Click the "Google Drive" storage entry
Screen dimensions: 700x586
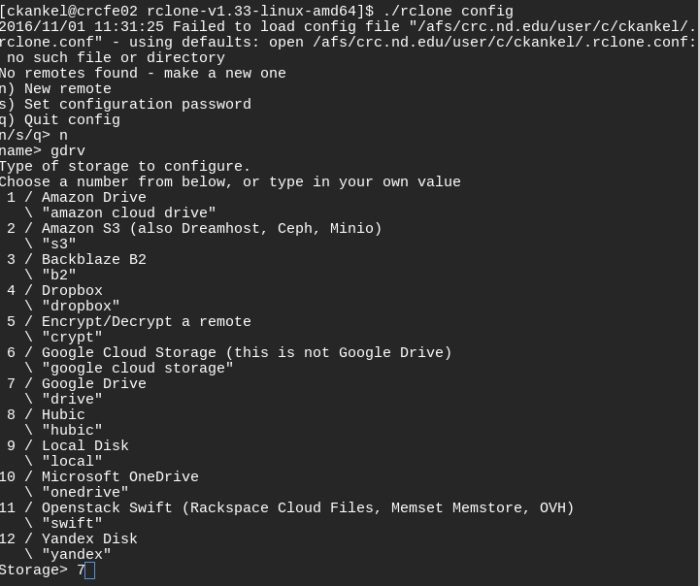pyautogui.click(x=94, y=384)
